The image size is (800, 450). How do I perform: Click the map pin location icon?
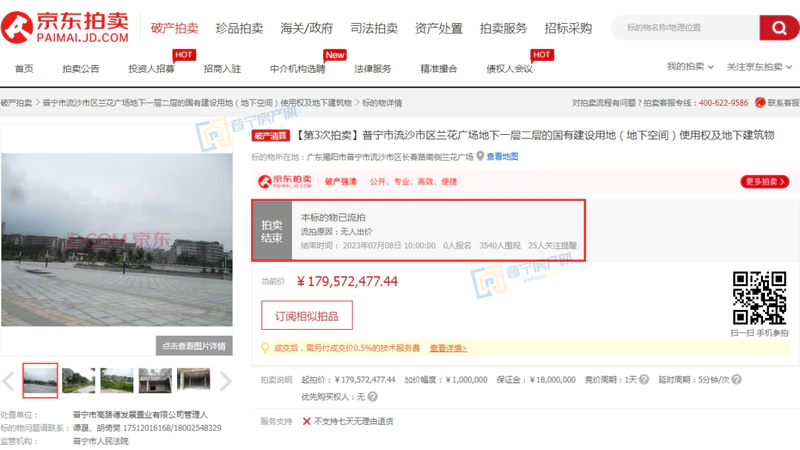[x=480, y=156]
